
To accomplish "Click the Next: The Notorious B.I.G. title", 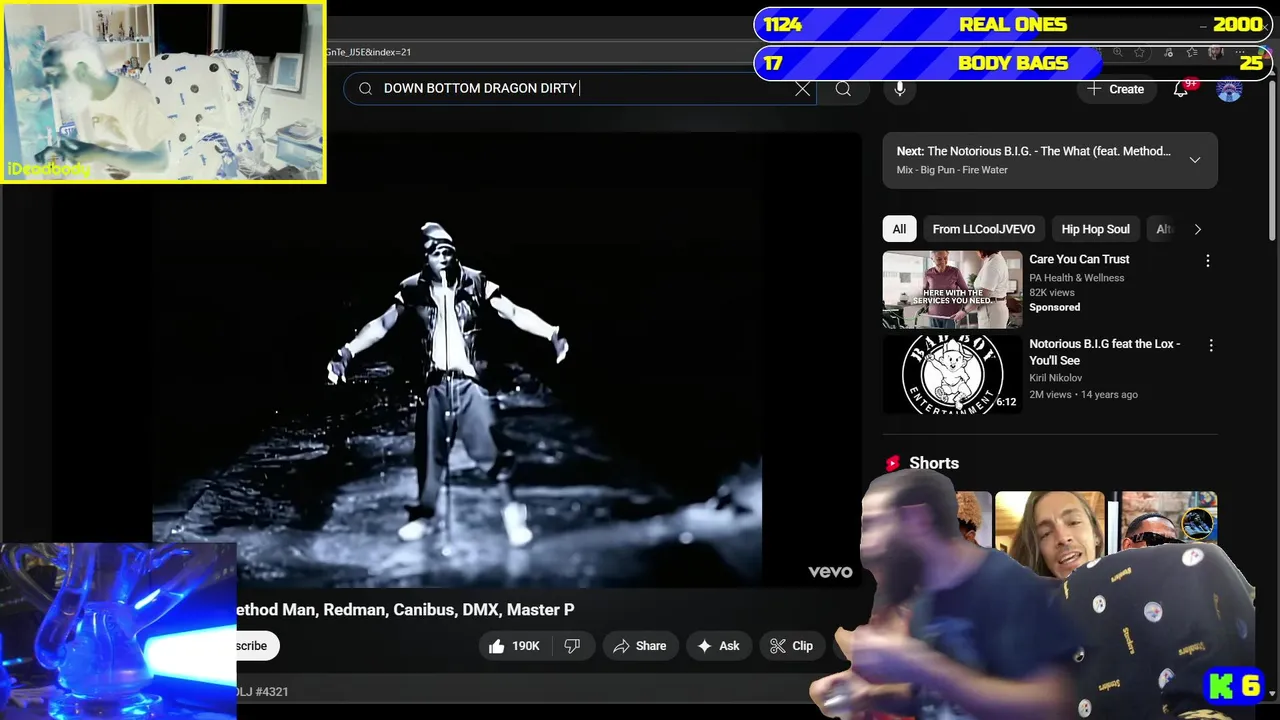I will click(1034, 151).
